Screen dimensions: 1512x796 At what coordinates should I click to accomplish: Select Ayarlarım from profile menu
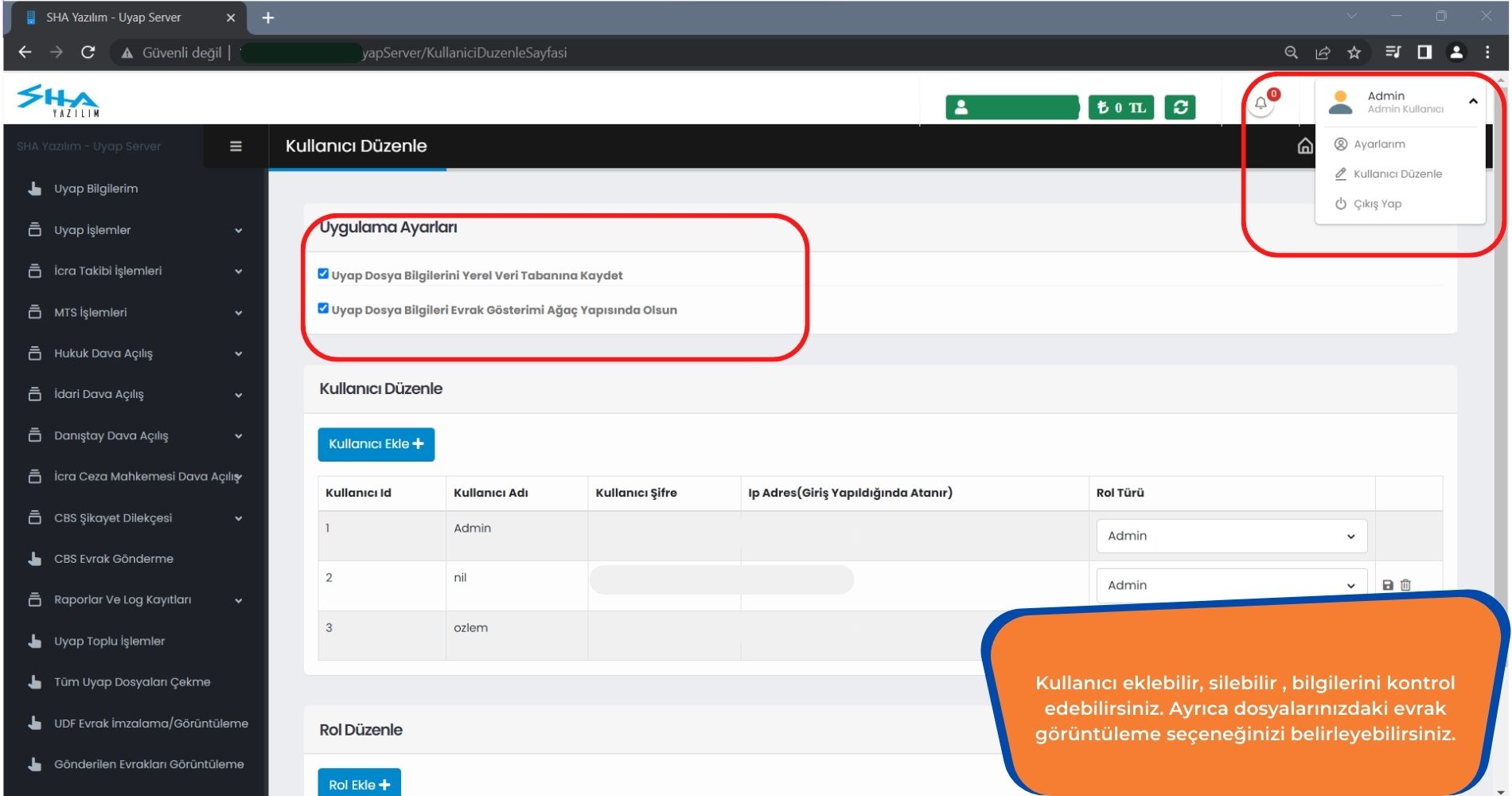(x=1379, y=144)
